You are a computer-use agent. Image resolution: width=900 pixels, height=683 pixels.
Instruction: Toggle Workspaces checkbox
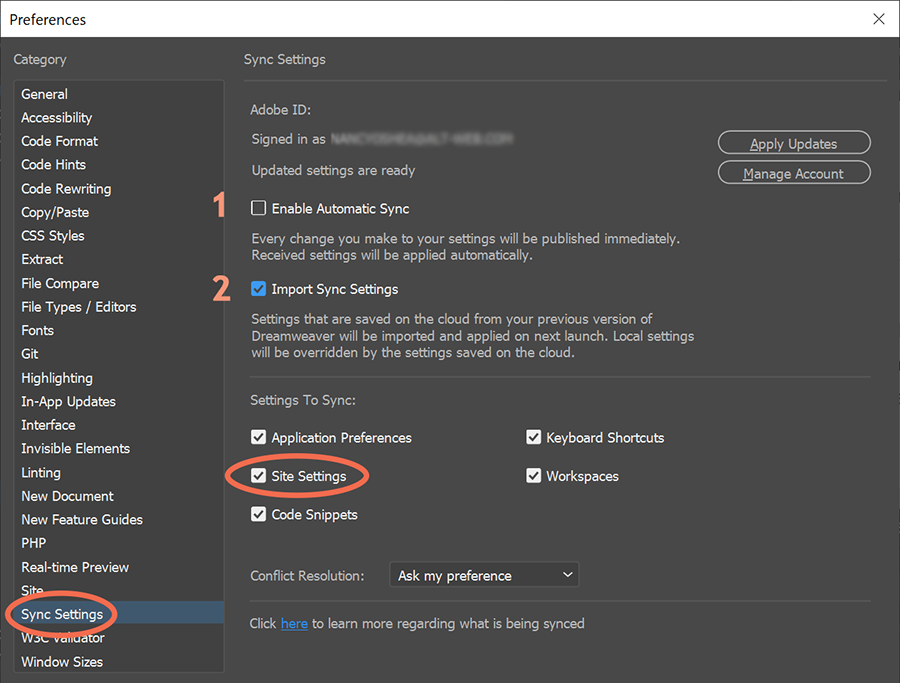(533, 476)
